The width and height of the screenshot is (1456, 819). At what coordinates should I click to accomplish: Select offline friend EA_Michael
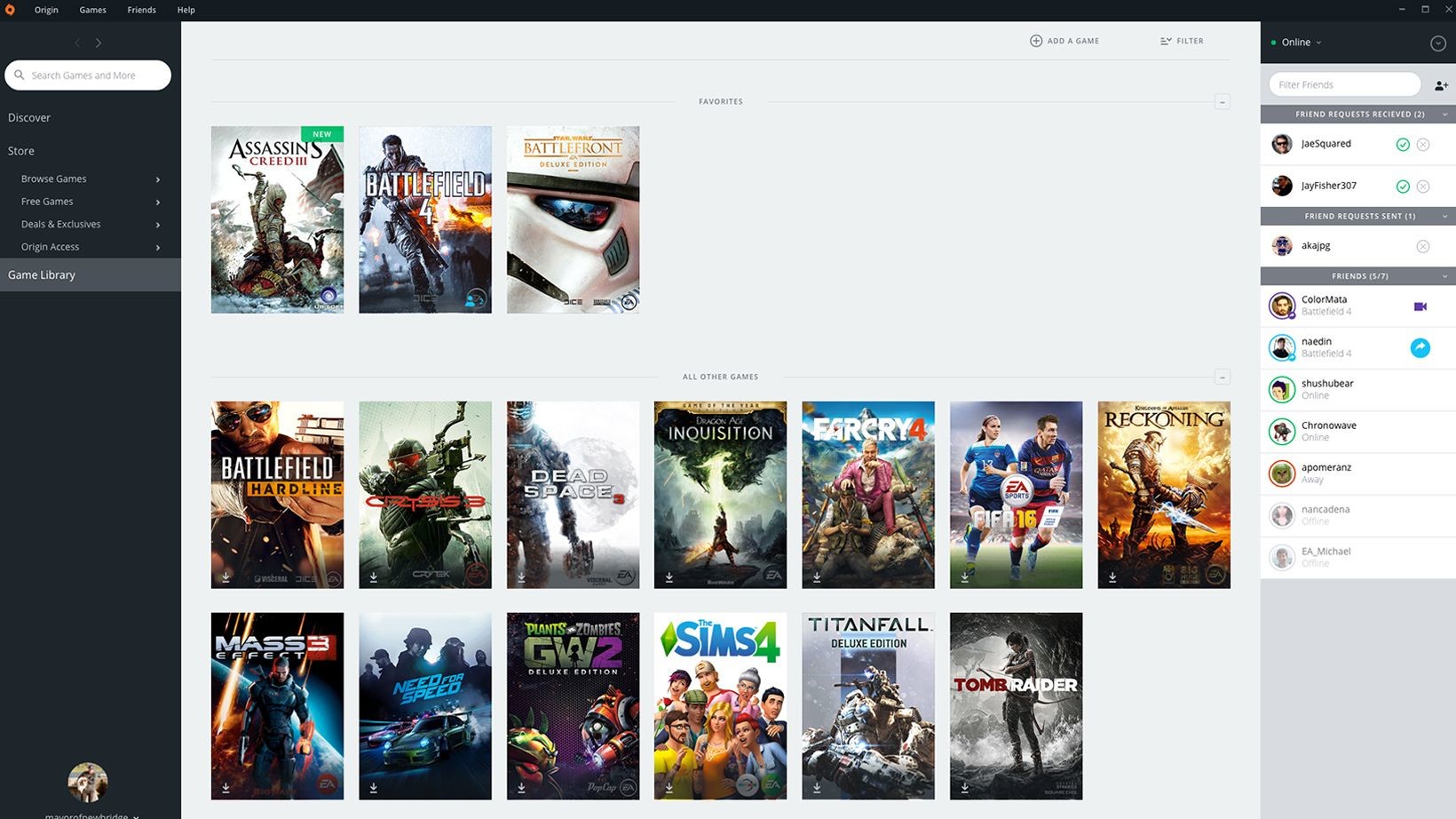click(x=1358, y=557)
